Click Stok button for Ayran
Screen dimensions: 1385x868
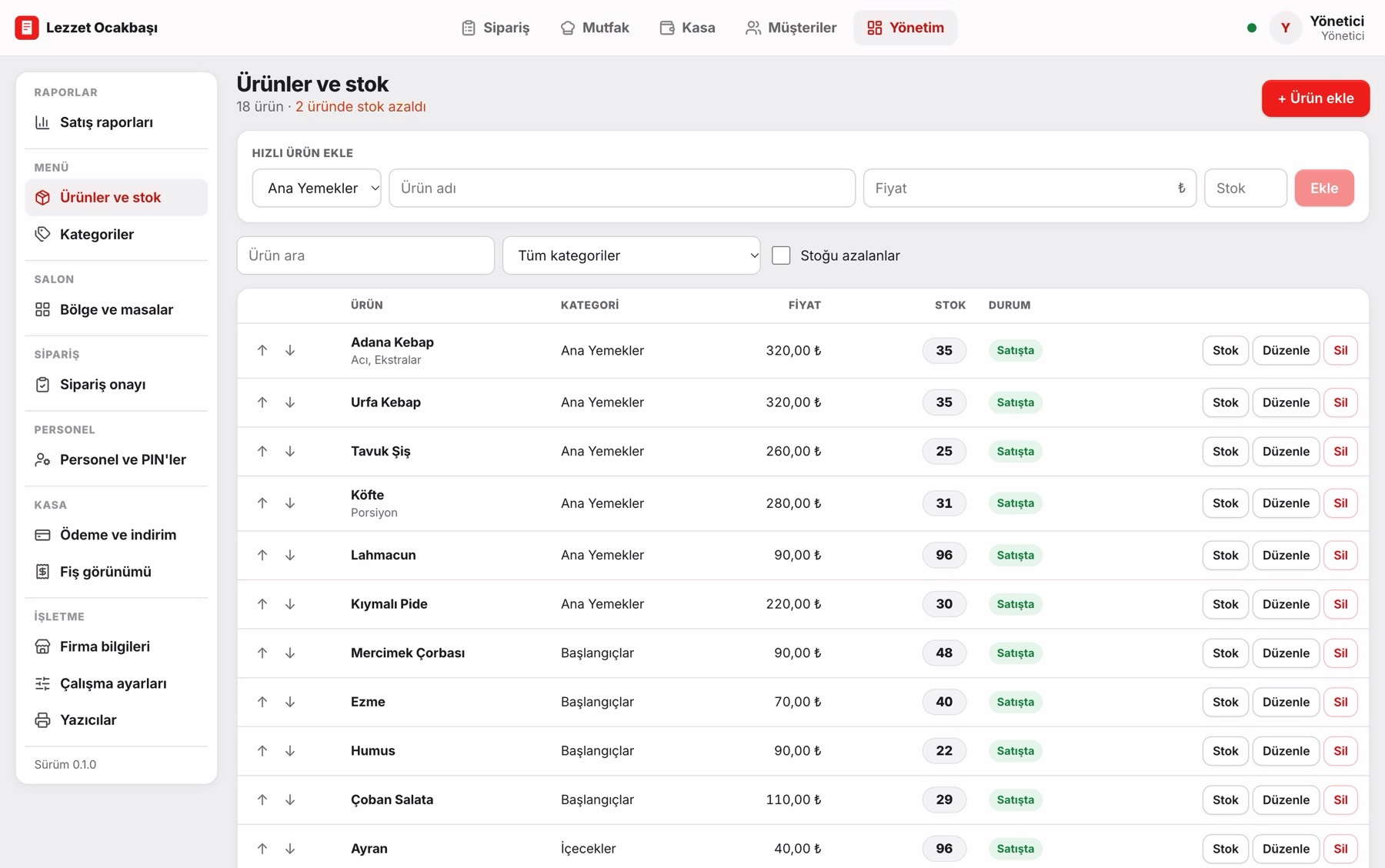click(x=1225, y=849)
